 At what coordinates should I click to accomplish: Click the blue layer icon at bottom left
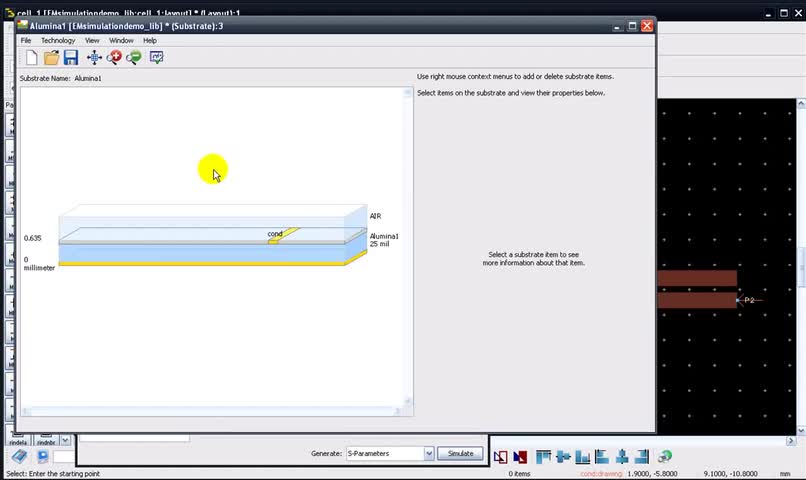pyautogui.click(x=20, y=456)
